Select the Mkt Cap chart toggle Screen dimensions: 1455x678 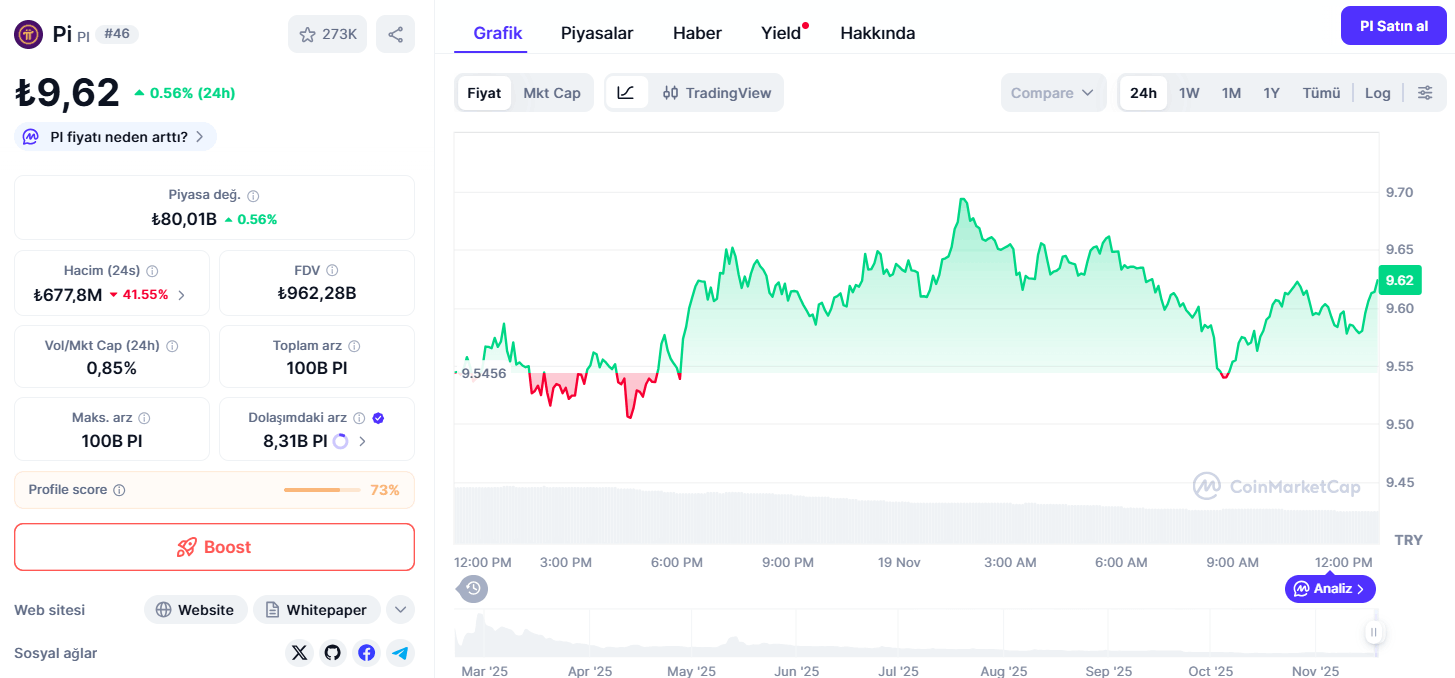(552, 93)
